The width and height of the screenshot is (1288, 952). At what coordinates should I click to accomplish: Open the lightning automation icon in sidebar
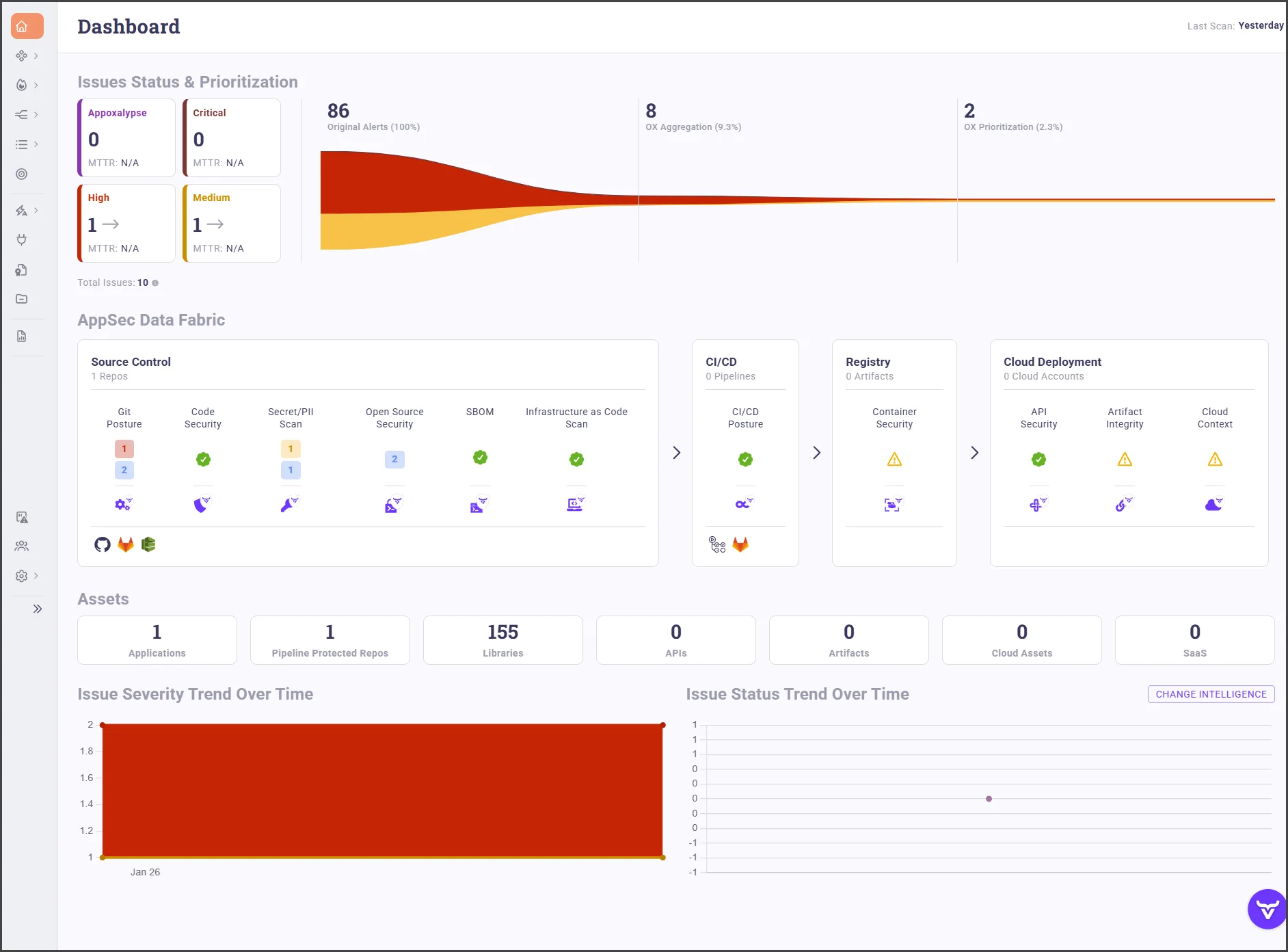pyautogui.click(x=22, y=211)
